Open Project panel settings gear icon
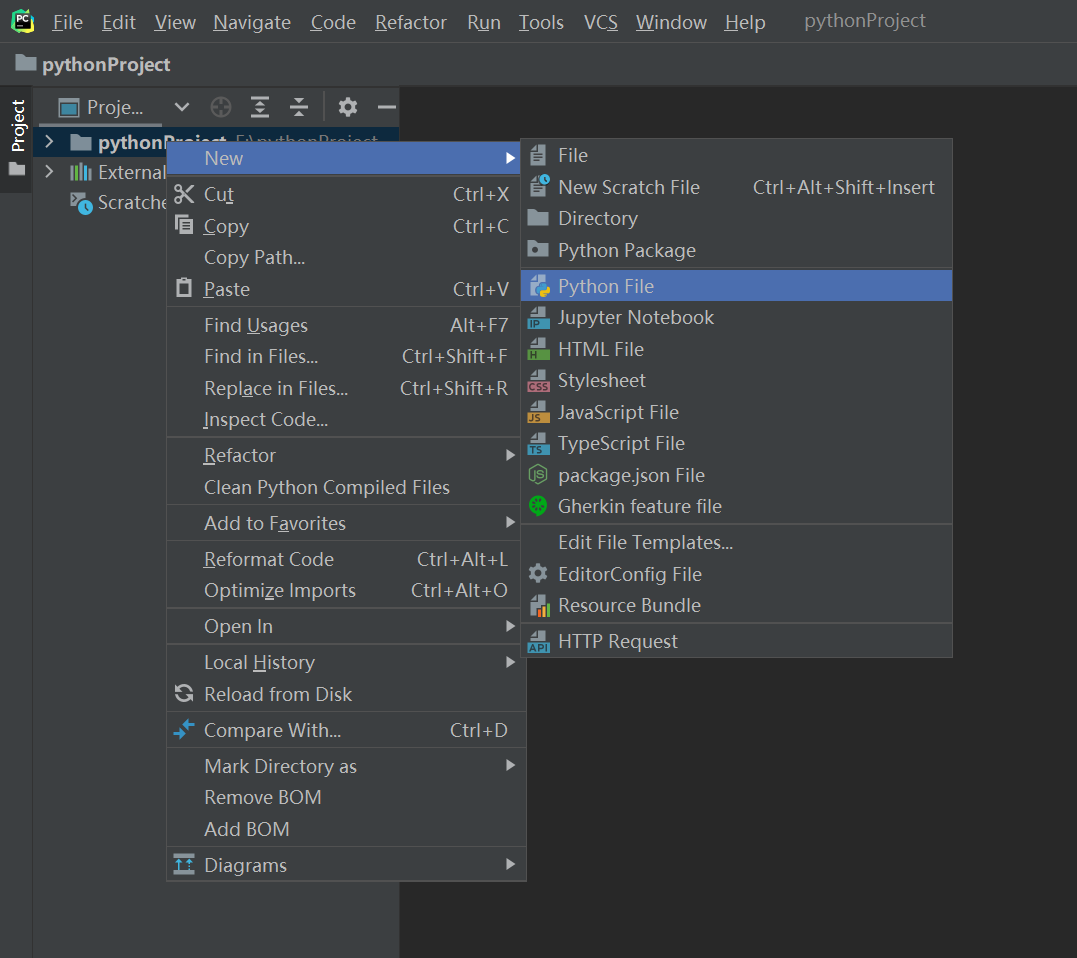This screenshot has height=958, width=1077. [348, 107]
